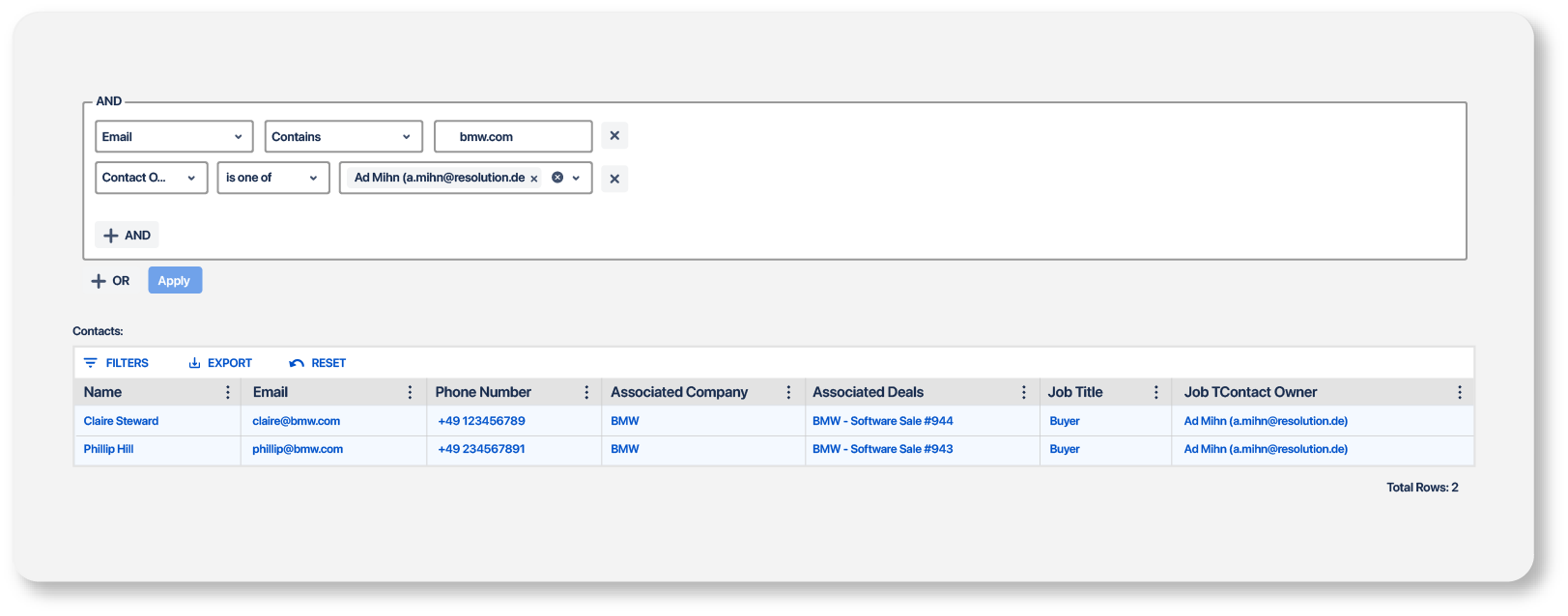Open Name column menu dots
The width and height of the screenshot is (1568, 616).
pyautogui.click(x=228, y=392)
